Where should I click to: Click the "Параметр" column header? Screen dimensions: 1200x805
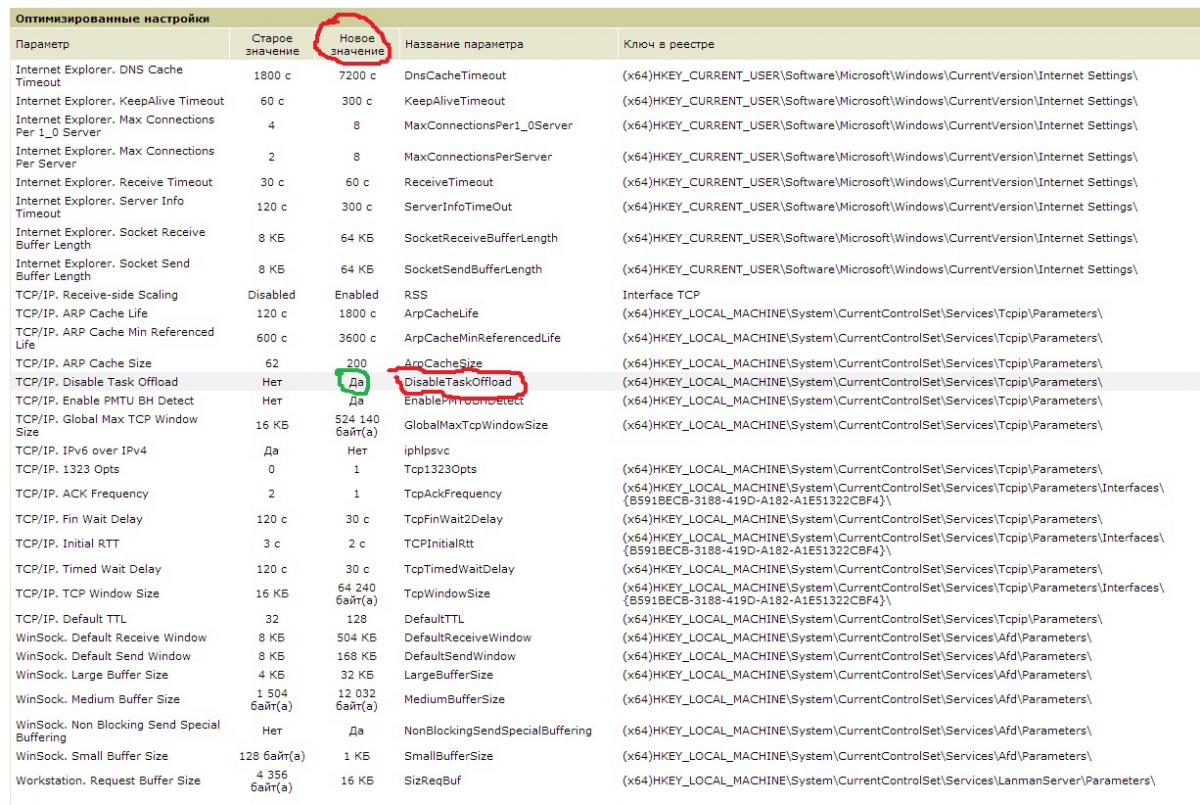pos(43,45)
